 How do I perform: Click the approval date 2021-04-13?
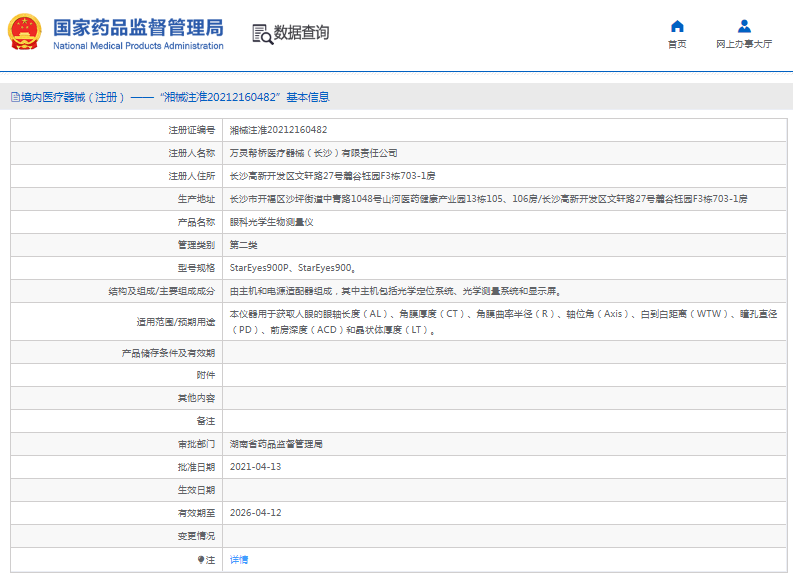[255, 467]
